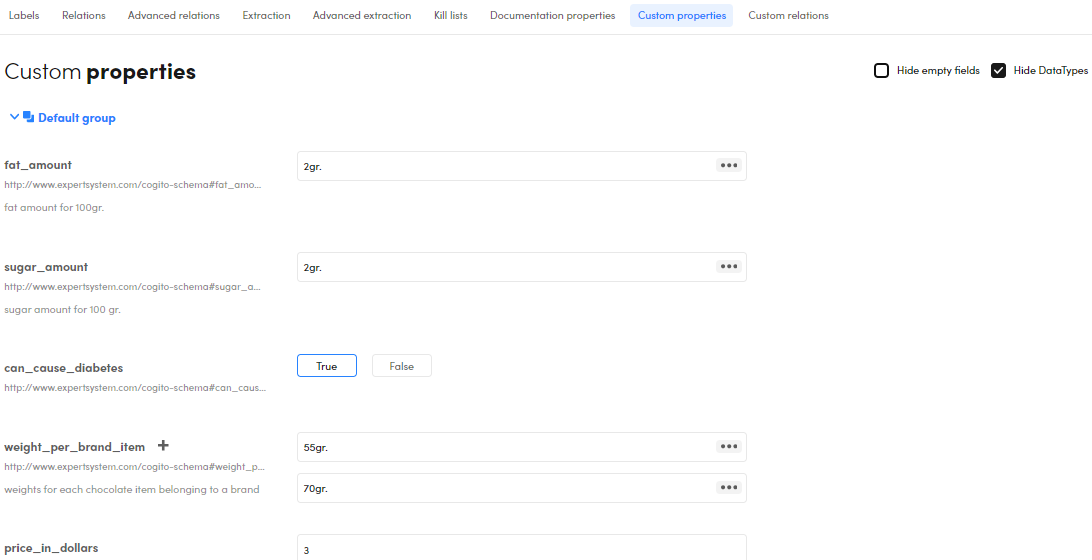The width and height of the screenshot is (1092, 560).
Task: Open the Advanced relations tab
Action: (x=174, y=16)
